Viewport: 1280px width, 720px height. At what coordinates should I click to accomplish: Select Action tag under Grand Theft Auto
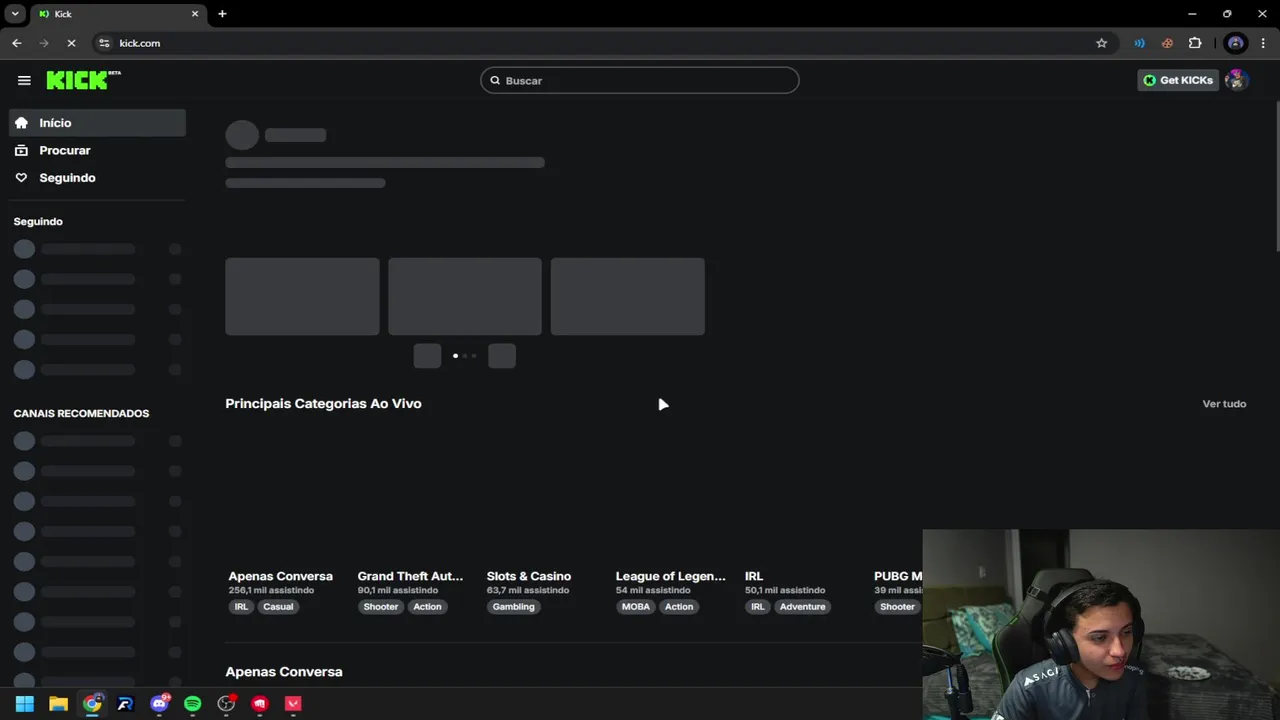coord(427,607)
